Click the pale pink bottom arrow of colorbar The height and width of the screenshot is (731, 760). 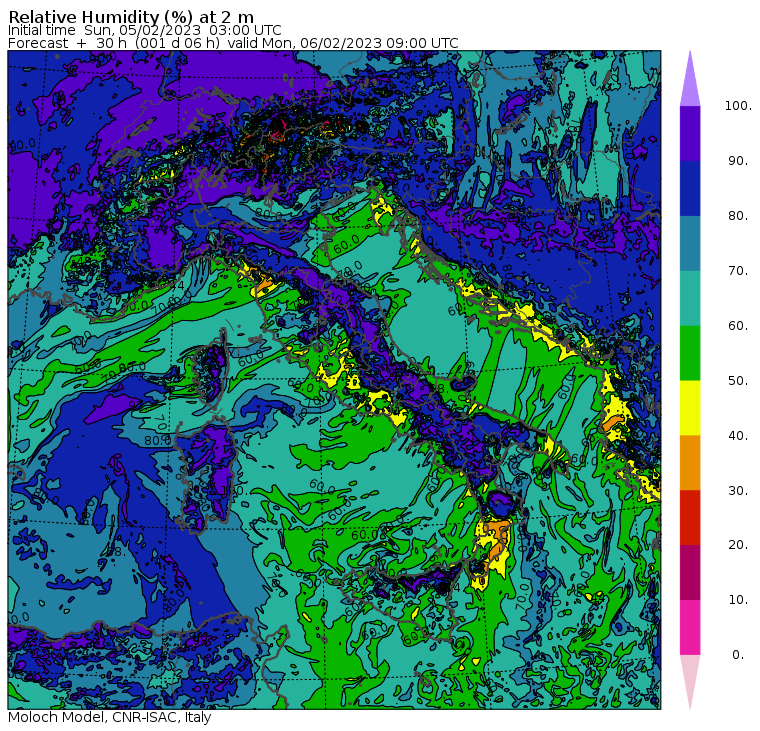pyautogui.click(x=690, y=679)
